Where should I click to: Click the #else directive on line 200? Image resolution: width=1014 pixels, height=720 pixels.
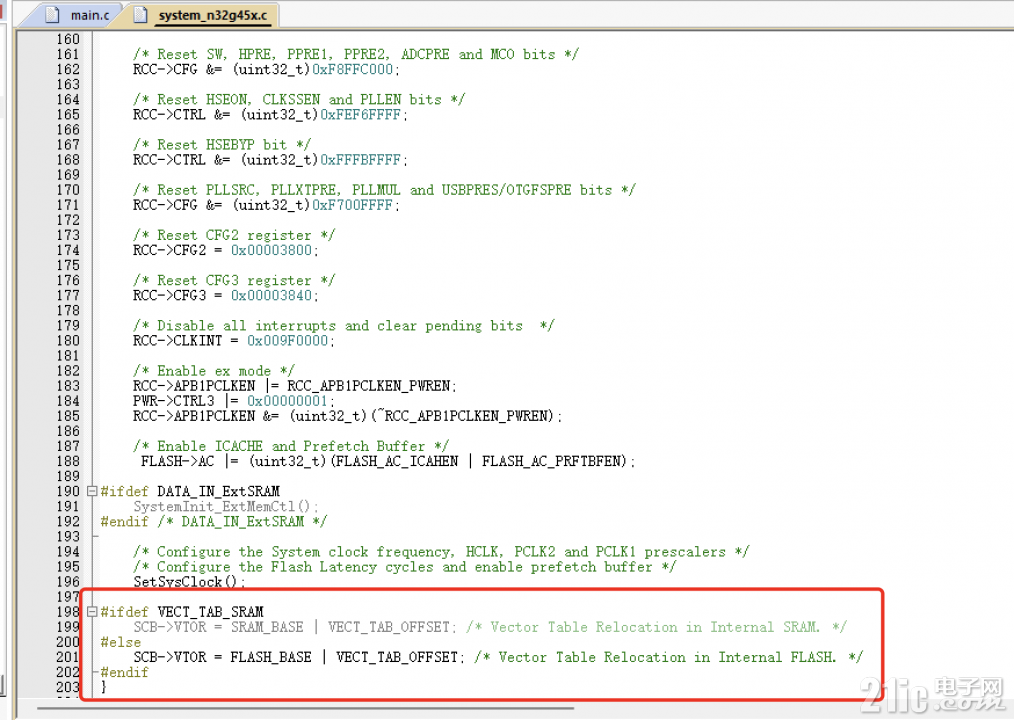121,642
